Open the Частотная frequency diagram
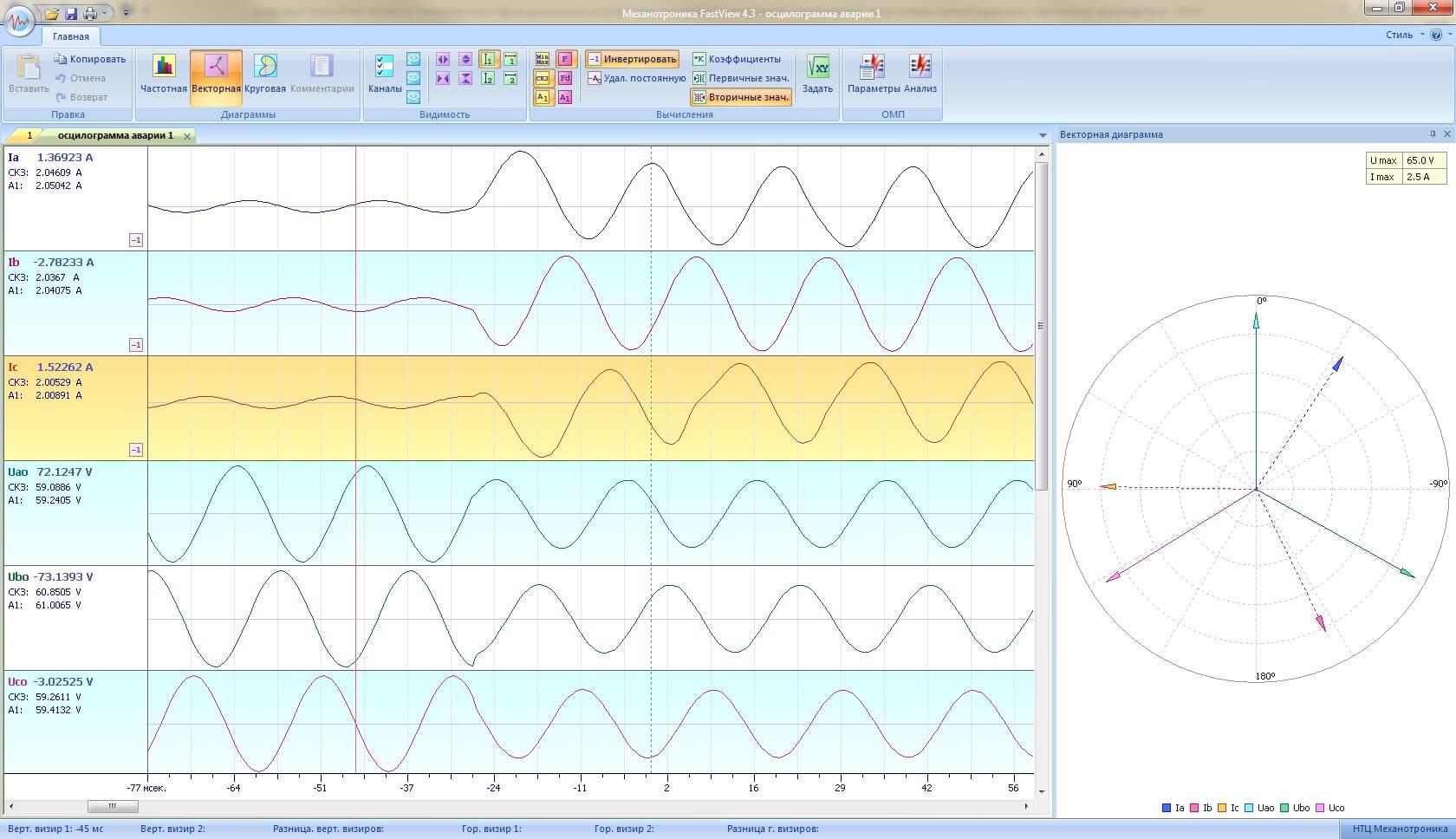 pos(164,74)
